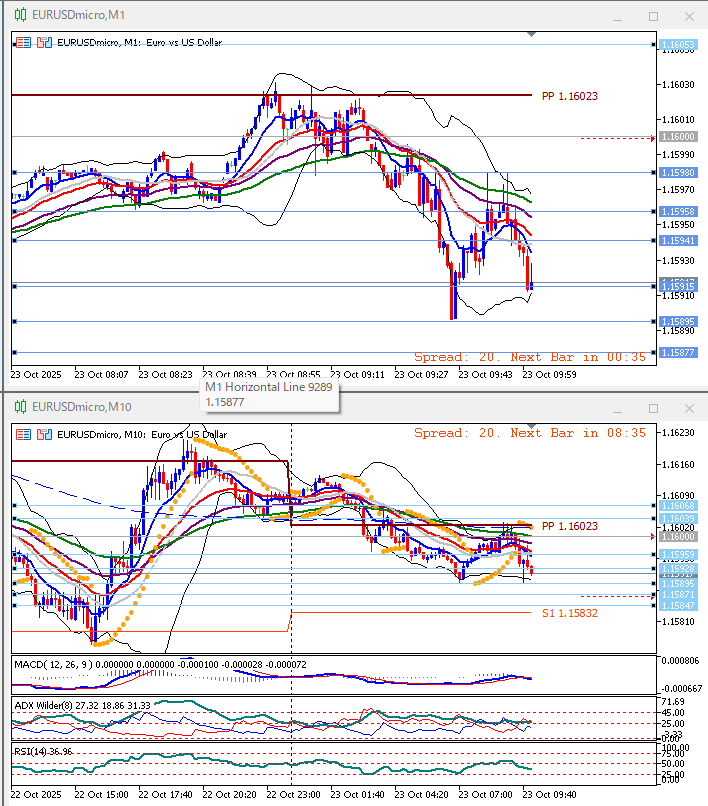Select the S1 1.15832 support label on M10 chart
Image resolution: width=708 pixels, height=806 pixels.
click(570, 613)
